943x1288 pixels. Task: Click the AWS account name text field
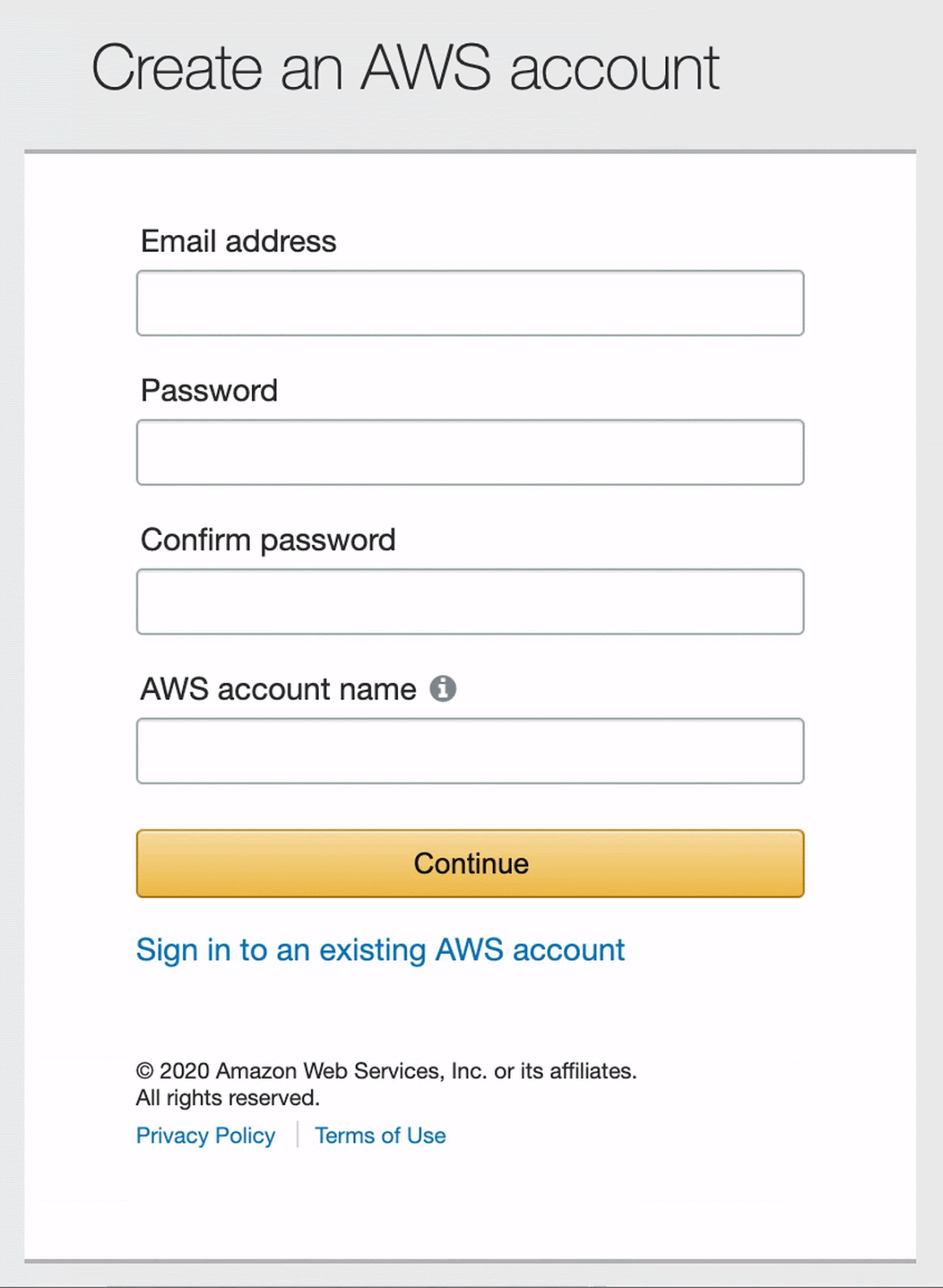tap(469, 751)
